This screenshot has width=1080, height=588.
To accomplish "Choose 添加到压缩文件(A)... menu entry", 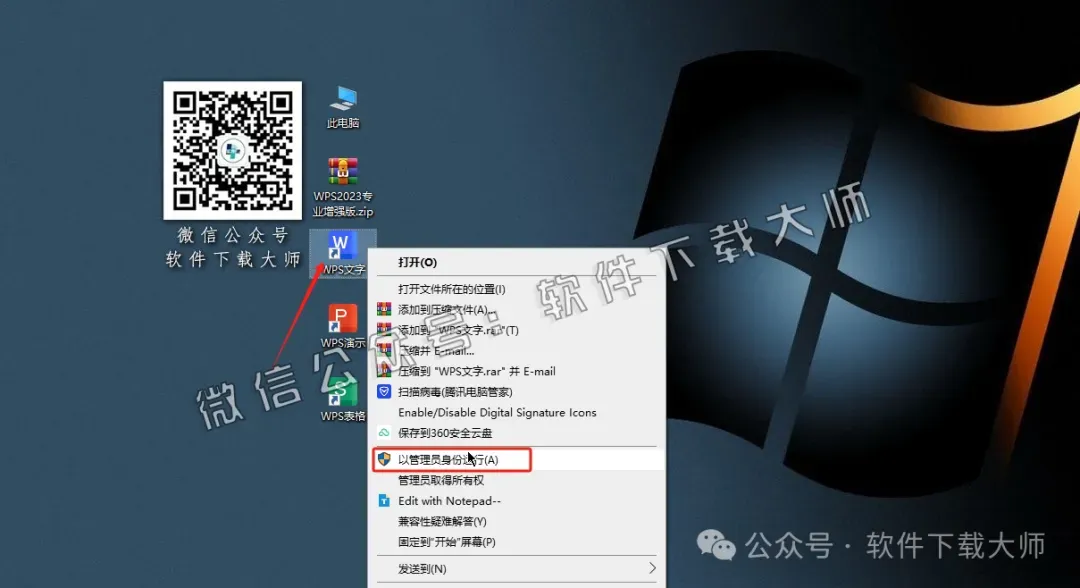I will point(517,310).
